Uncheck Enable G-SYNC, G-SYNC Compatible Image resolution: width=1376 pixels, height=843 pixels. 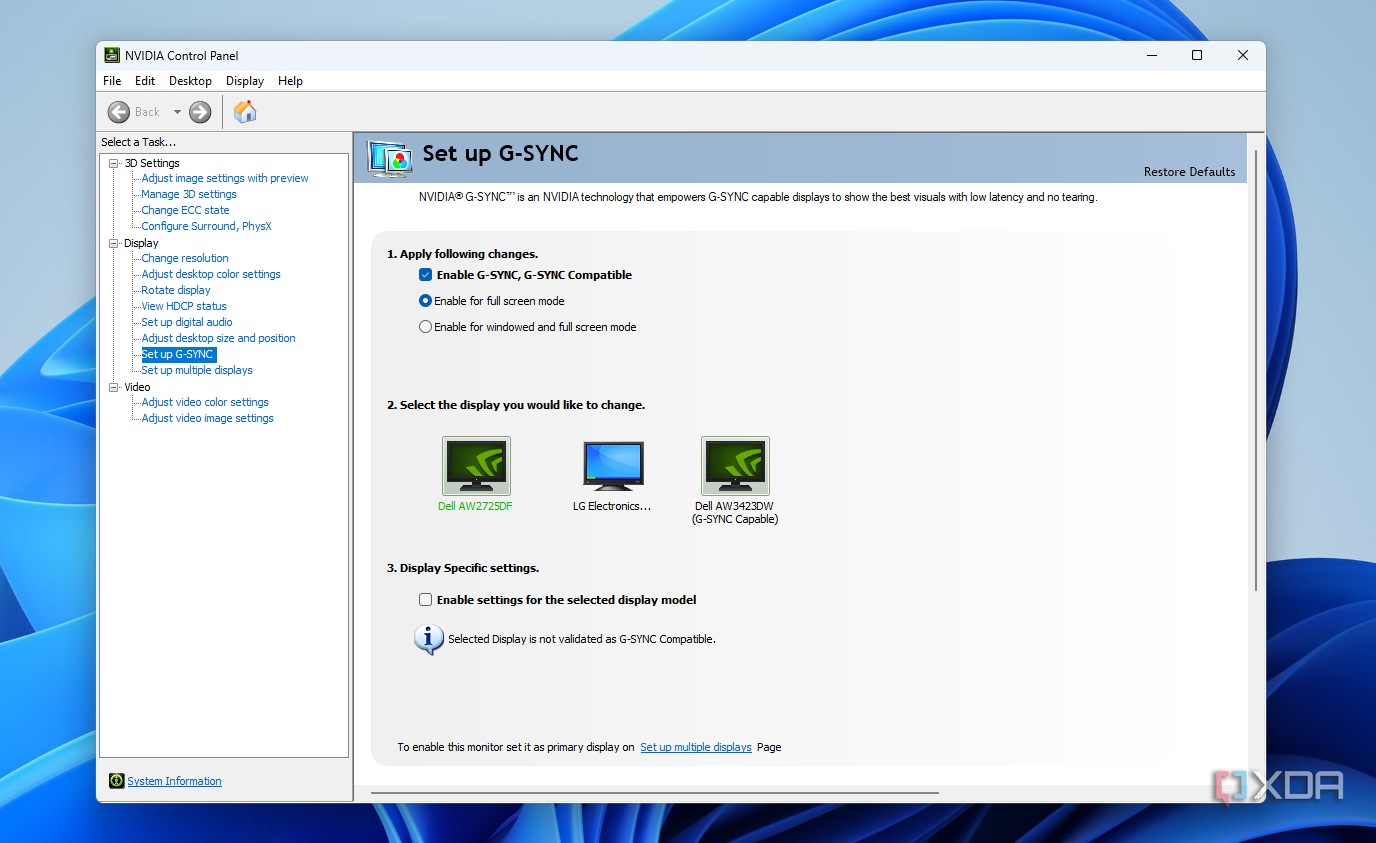[425, 274]
